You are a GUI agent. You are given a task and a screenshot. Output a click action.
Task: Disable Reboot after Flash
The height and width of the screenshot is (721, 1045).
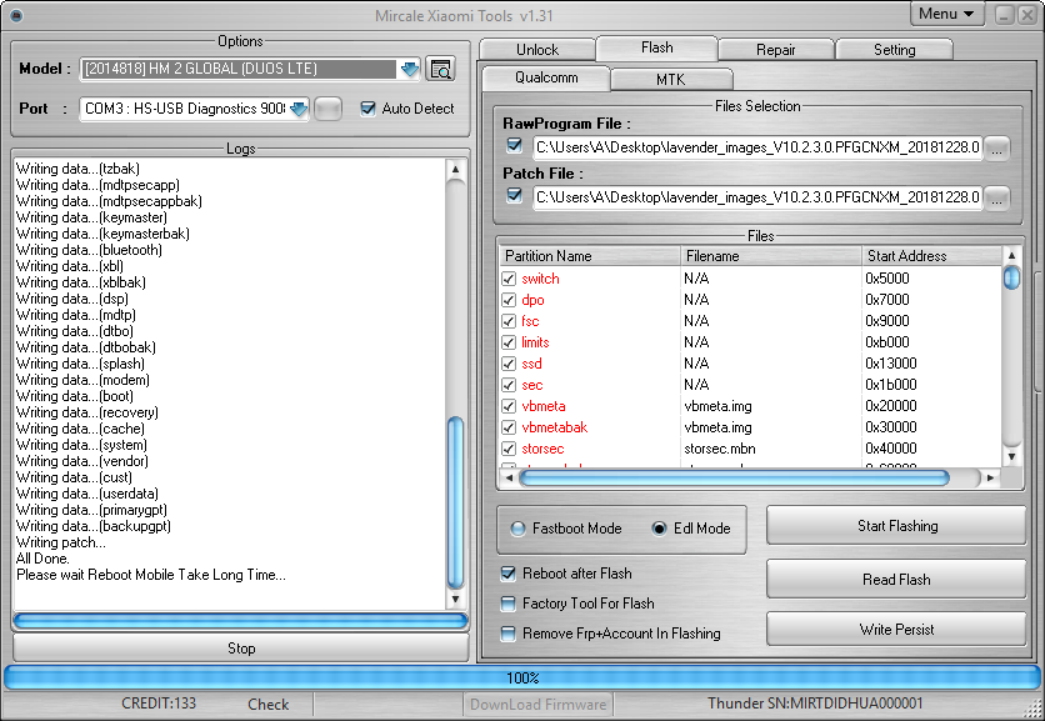tap(508, 574)
